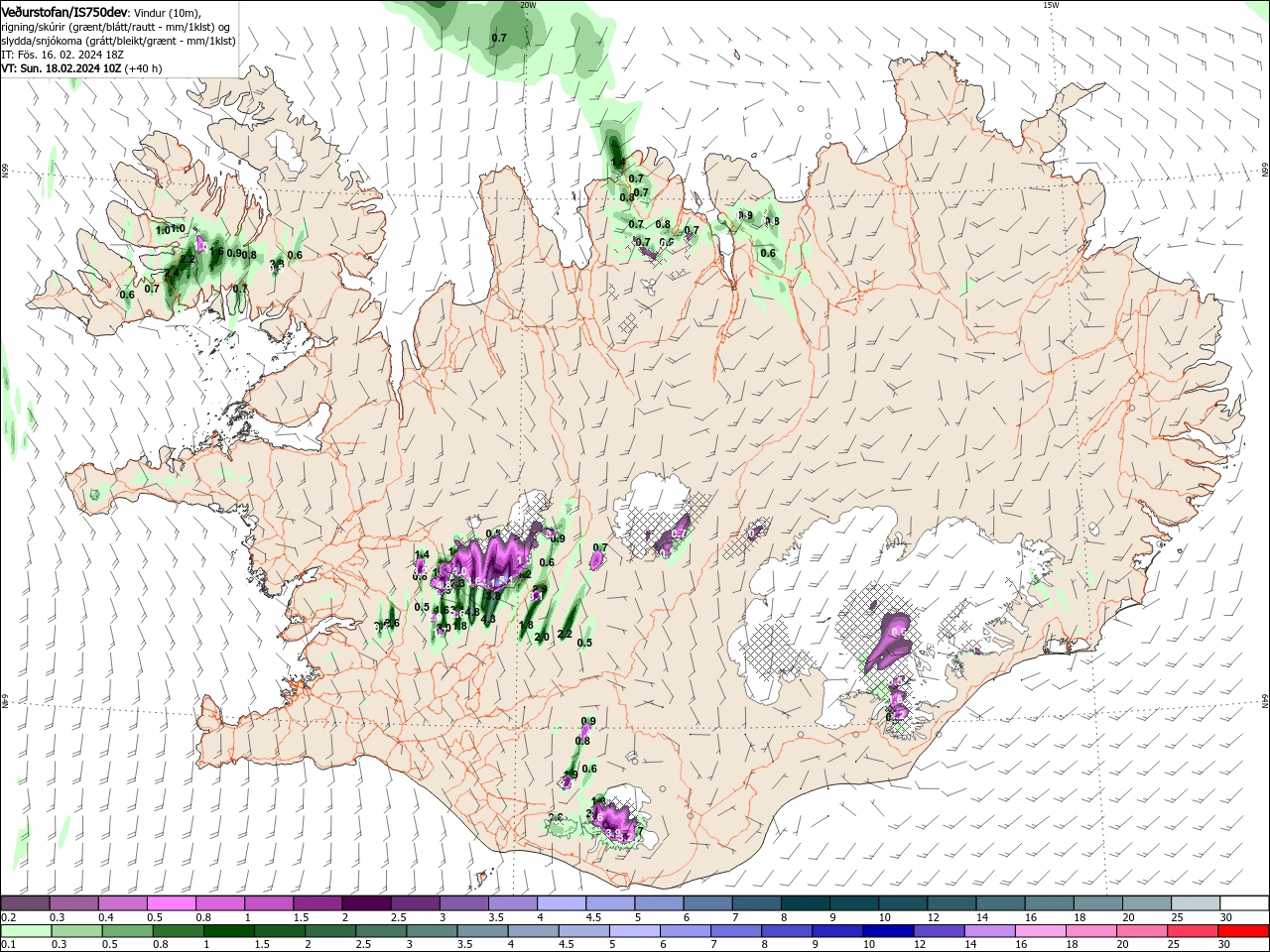Click the 2.0 precipitation value on the map
The height and width of the screenshot is (952, 1270).
coord(542,637)
